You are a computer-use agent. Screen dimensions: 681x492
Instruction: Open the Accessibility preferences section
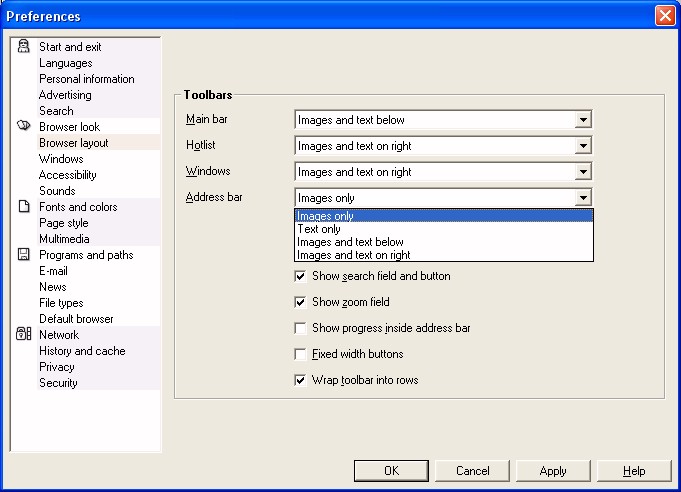[x=68, y=175]
